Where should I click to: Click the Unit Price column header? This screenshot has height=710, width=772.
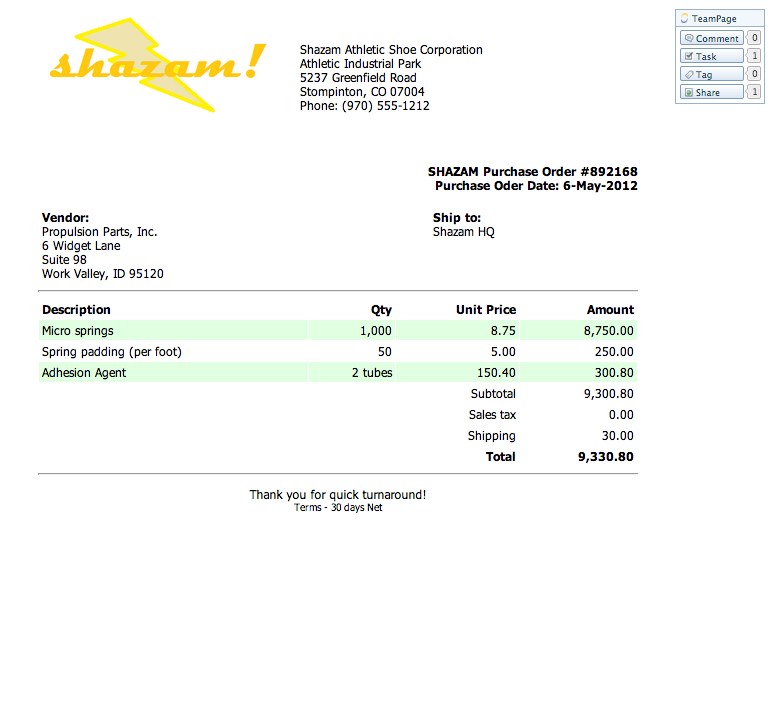tap(486, 310)
